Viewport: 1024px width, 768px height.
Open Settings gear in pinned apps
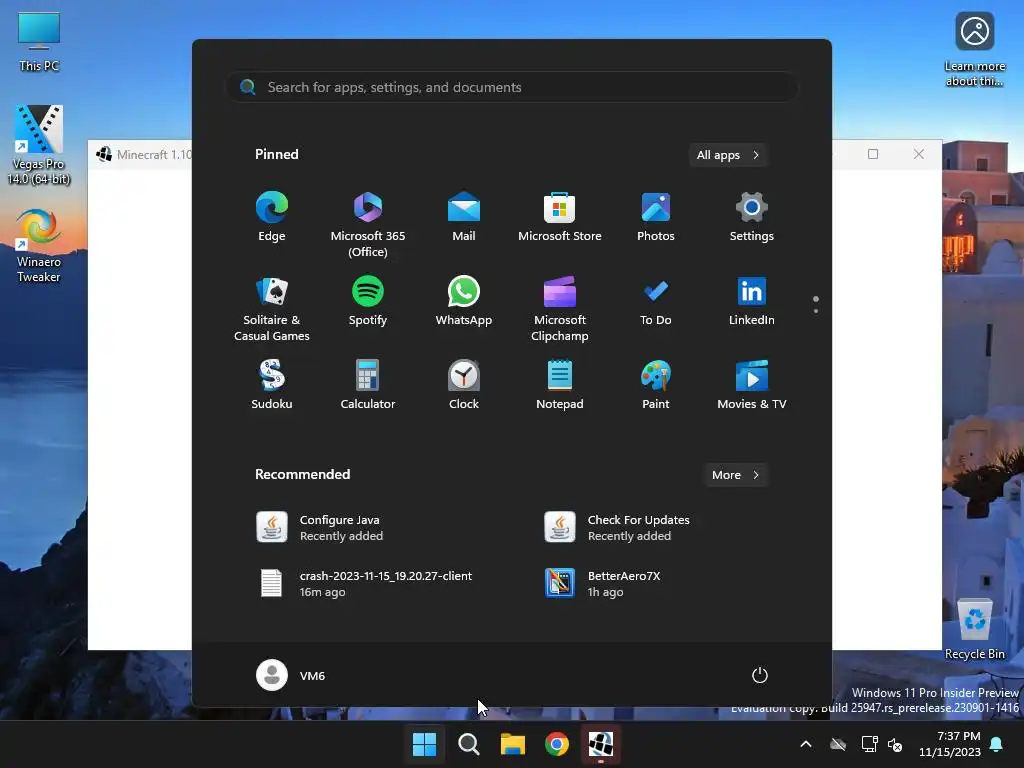click(752, 217)
